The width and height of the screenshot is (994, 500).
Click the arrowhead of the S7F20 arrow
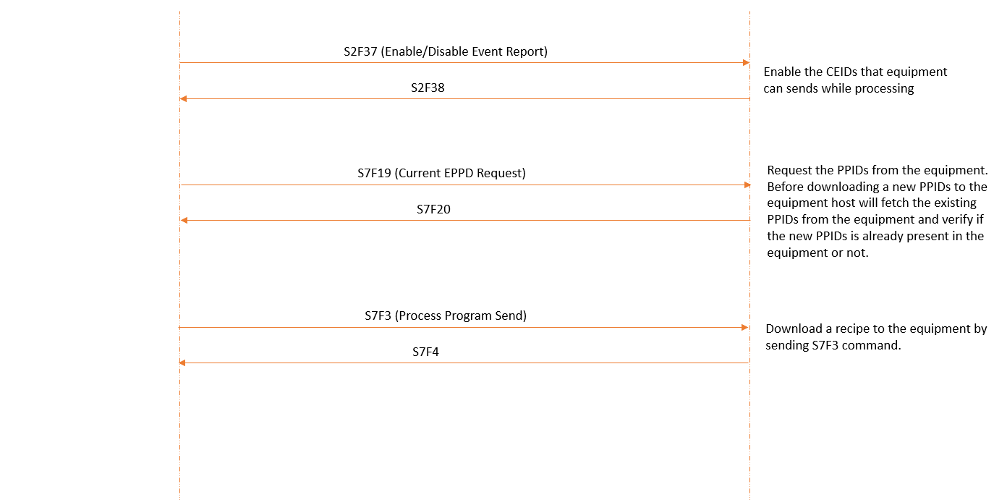[x=184, y=221]
